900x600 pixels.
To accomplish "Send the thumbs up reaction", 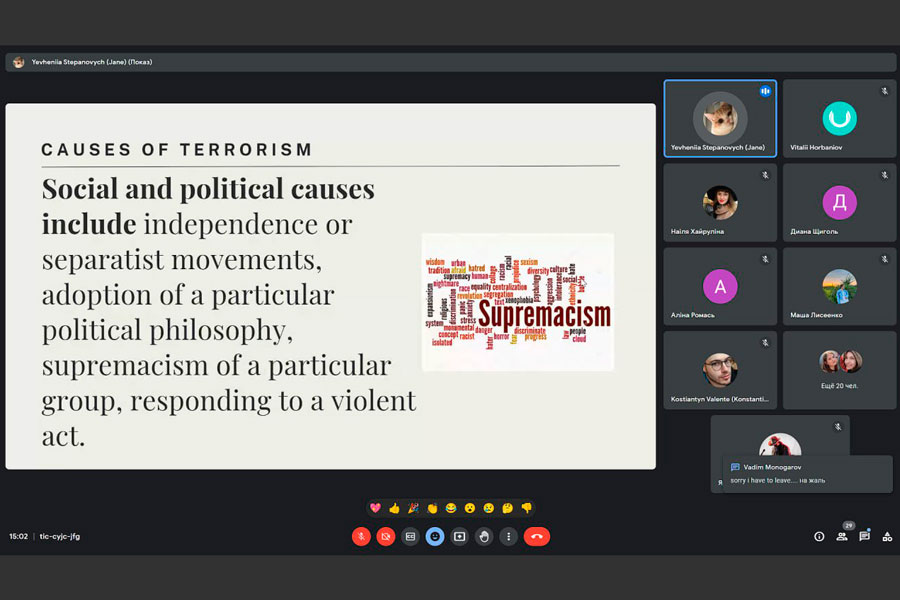I will coord(394,508).
